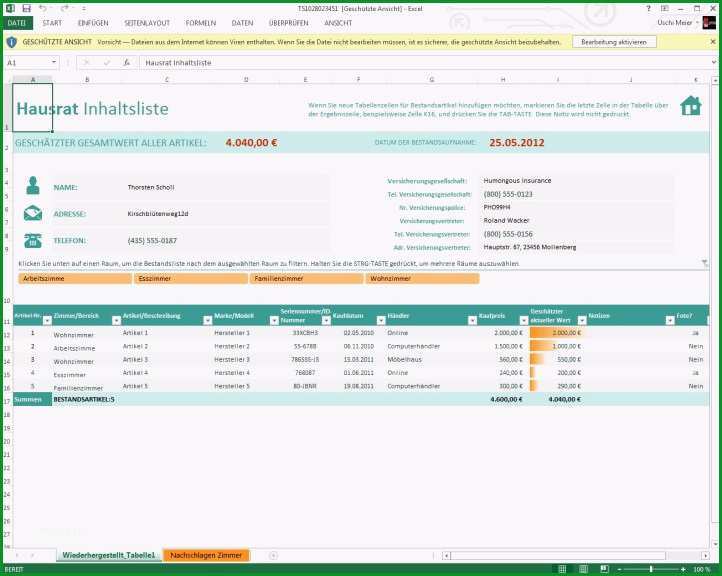Click the 100 % zoom level button
722x576 pixels.
702,570
